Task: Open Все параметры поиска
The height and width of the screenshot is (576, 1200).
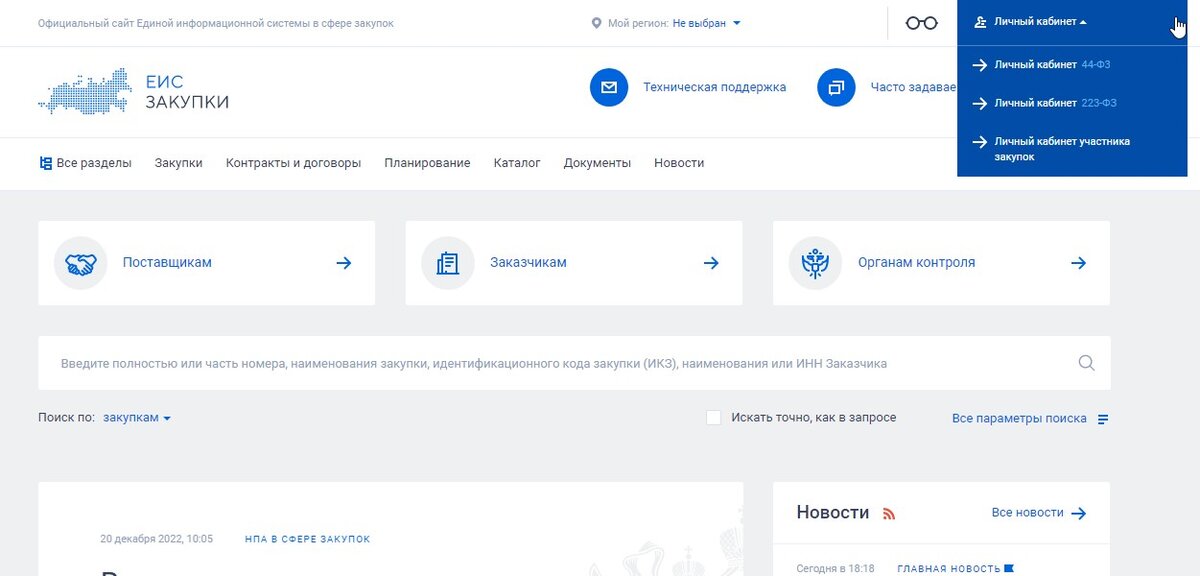Action: 1018,418
